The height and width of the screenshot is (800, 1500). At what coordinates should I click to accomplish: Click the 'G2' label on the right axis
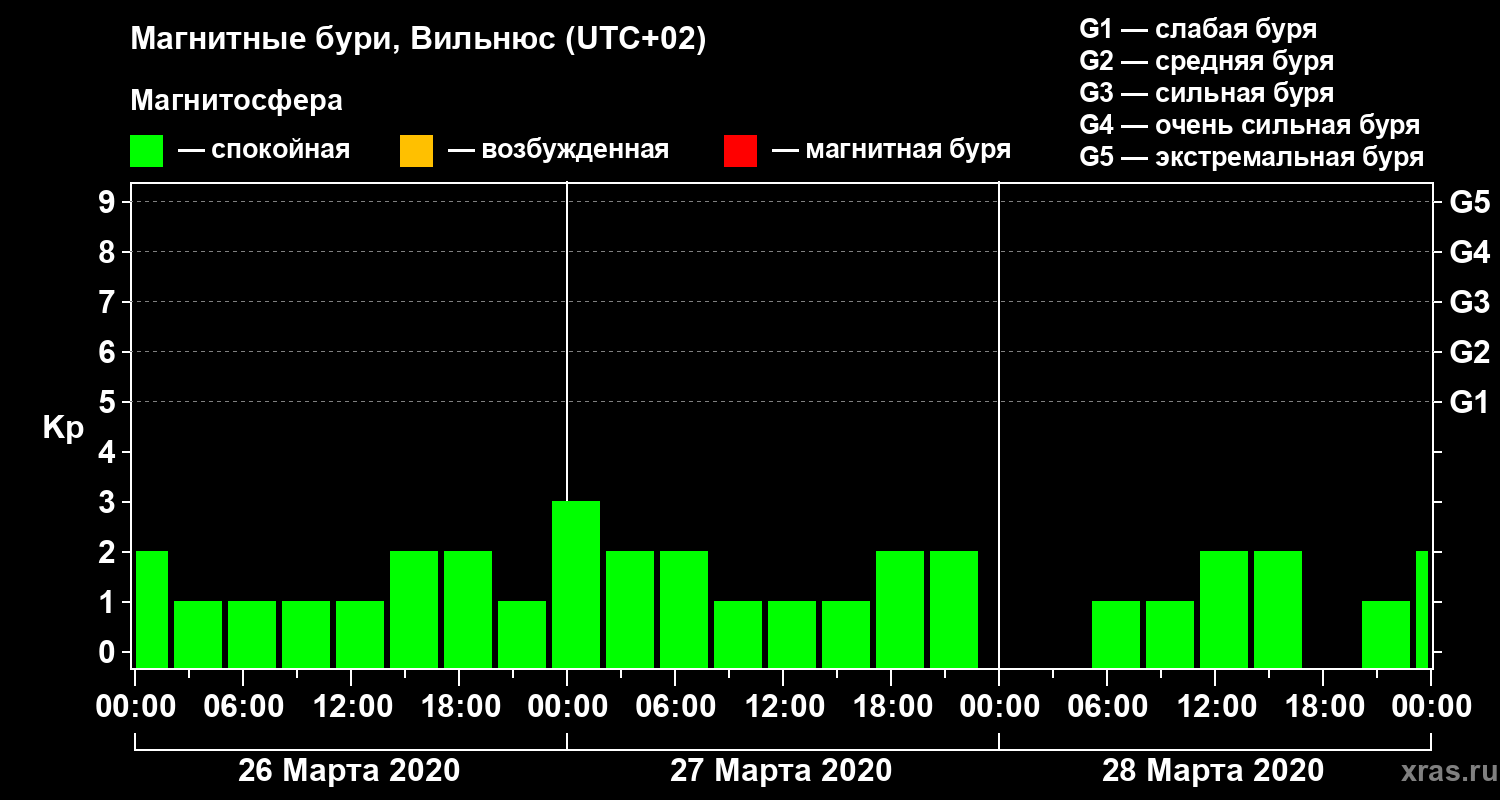[x=1469, y=352]
